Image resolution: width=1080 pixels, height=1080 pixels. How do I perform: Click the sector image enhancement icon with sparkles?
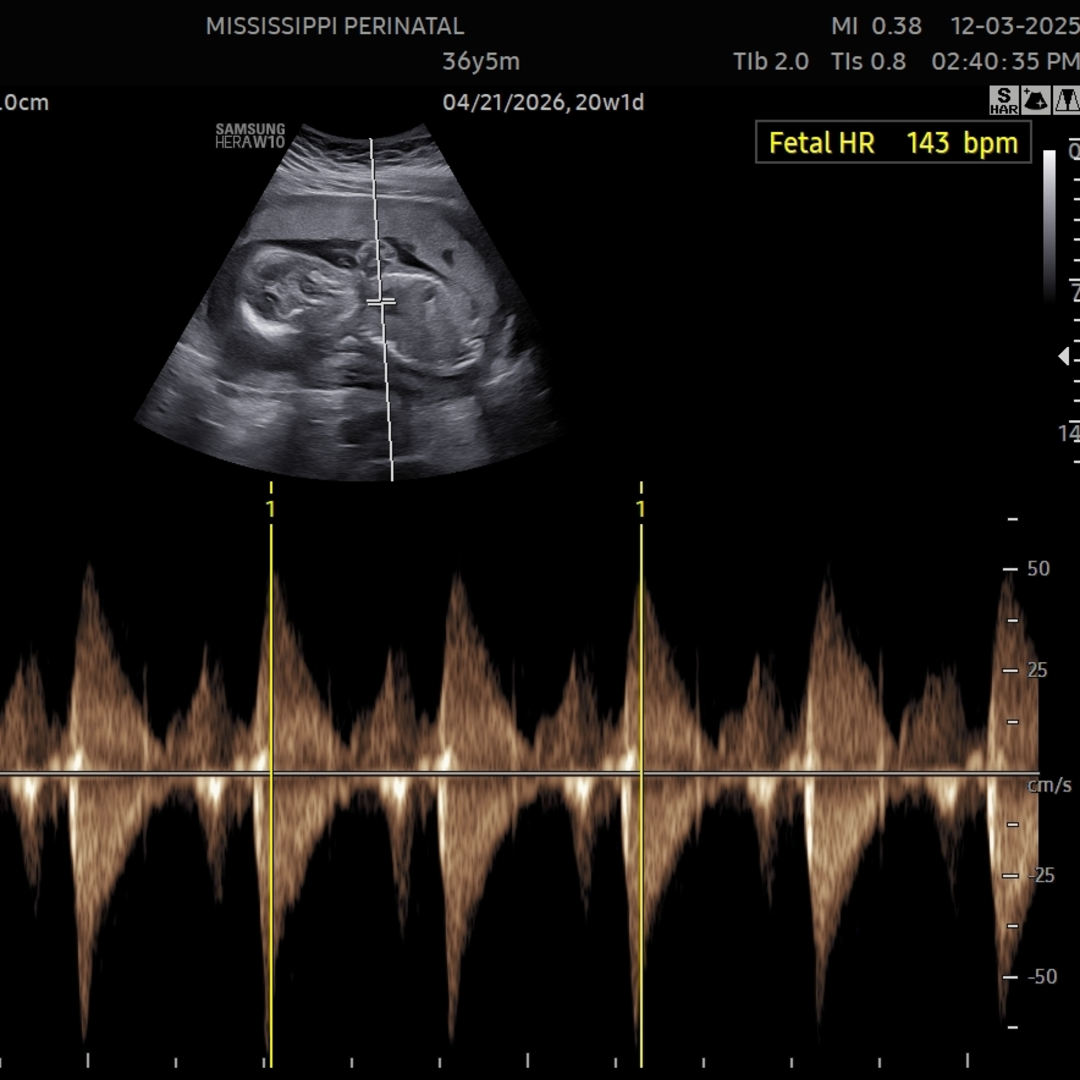pos(1035,100)
